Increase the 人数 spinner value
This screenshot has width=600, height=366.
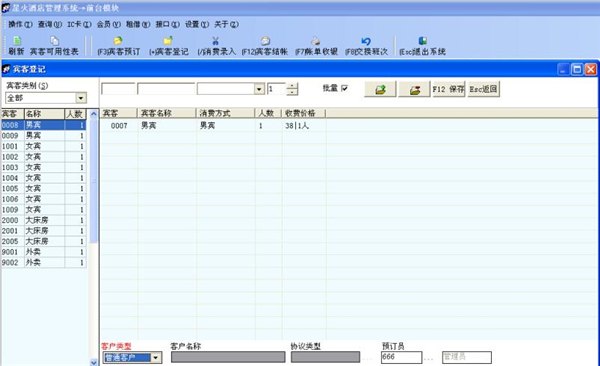tap(292, 86)
